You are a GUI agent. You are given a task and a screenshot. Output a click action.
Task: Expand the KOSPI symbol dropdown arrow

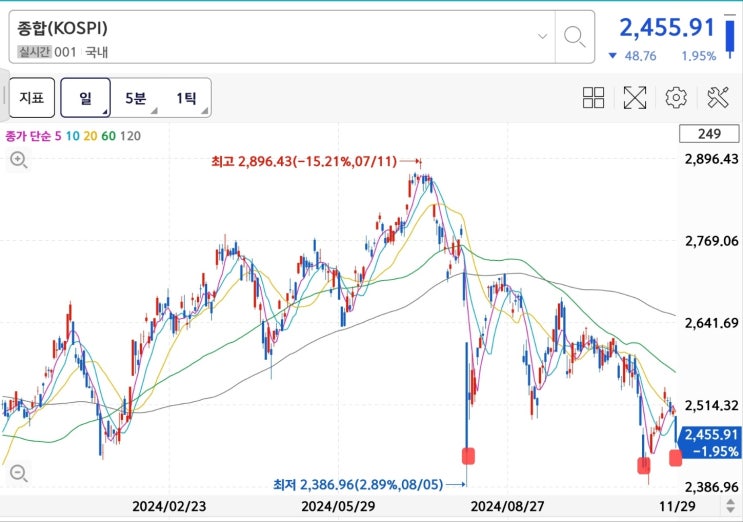543,36
